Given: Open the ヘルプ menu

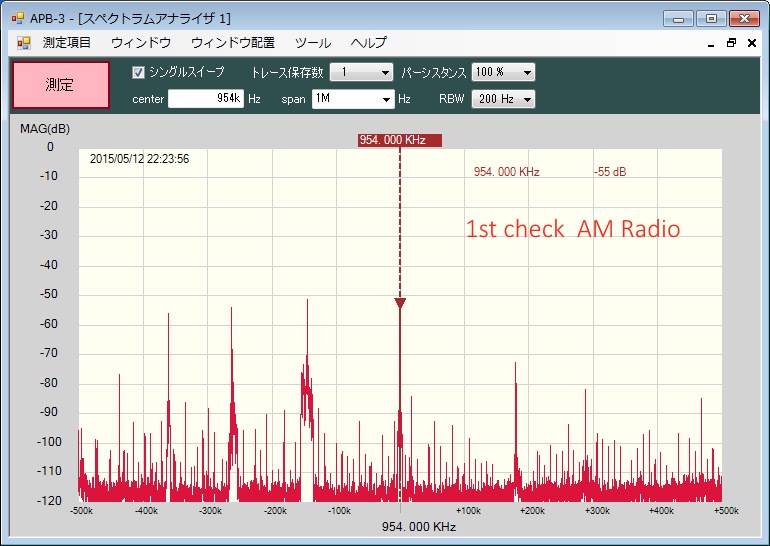Looking at the screenshot, I should 369,43.
